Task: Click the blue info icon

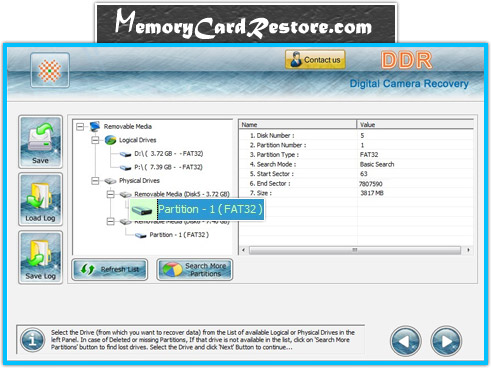Action: tap(32, 340)
